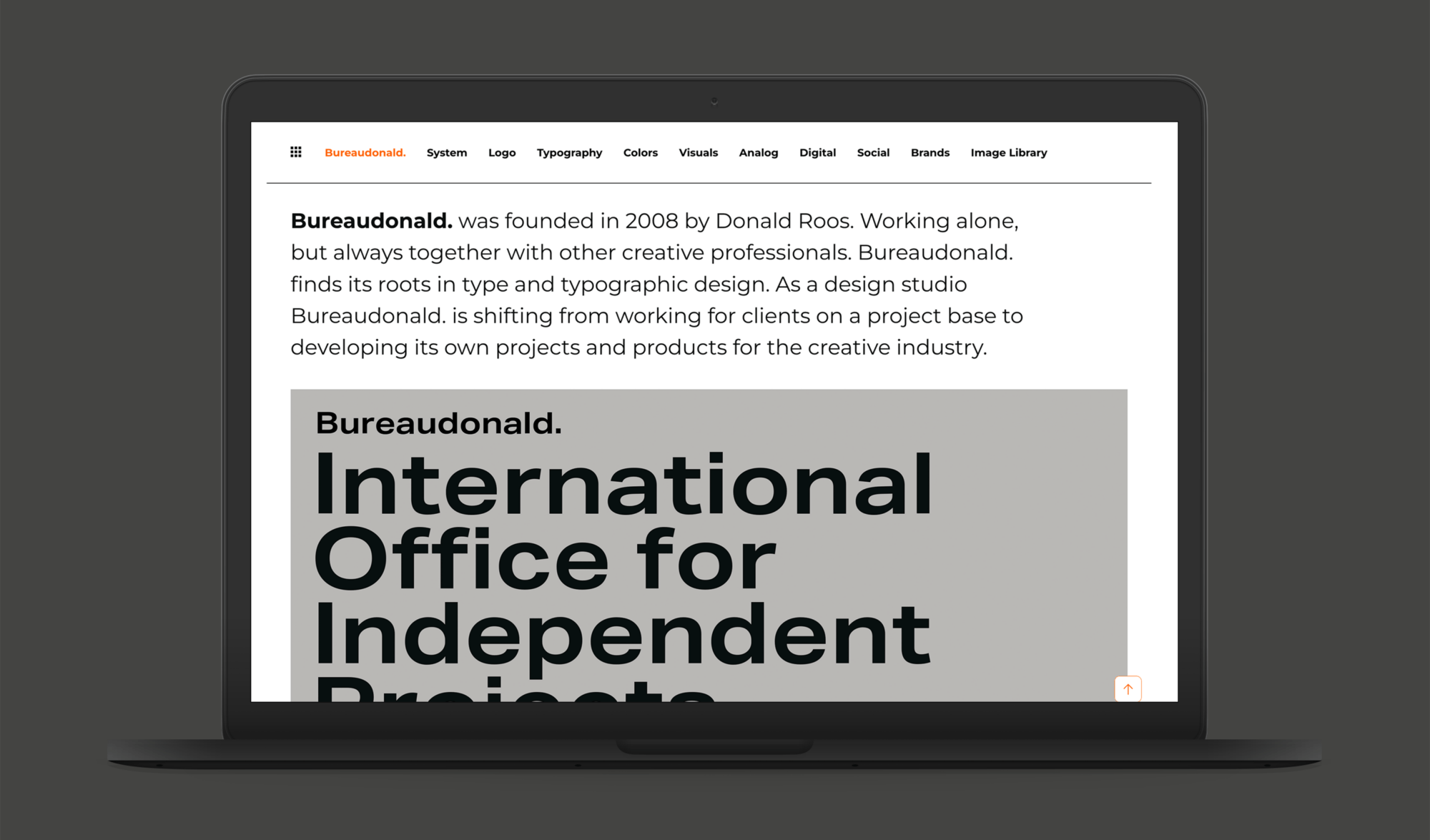Select the Bureaudonald. nav item
The height and width of the screenshot is (840, 1430).
[x=365, y=153]
